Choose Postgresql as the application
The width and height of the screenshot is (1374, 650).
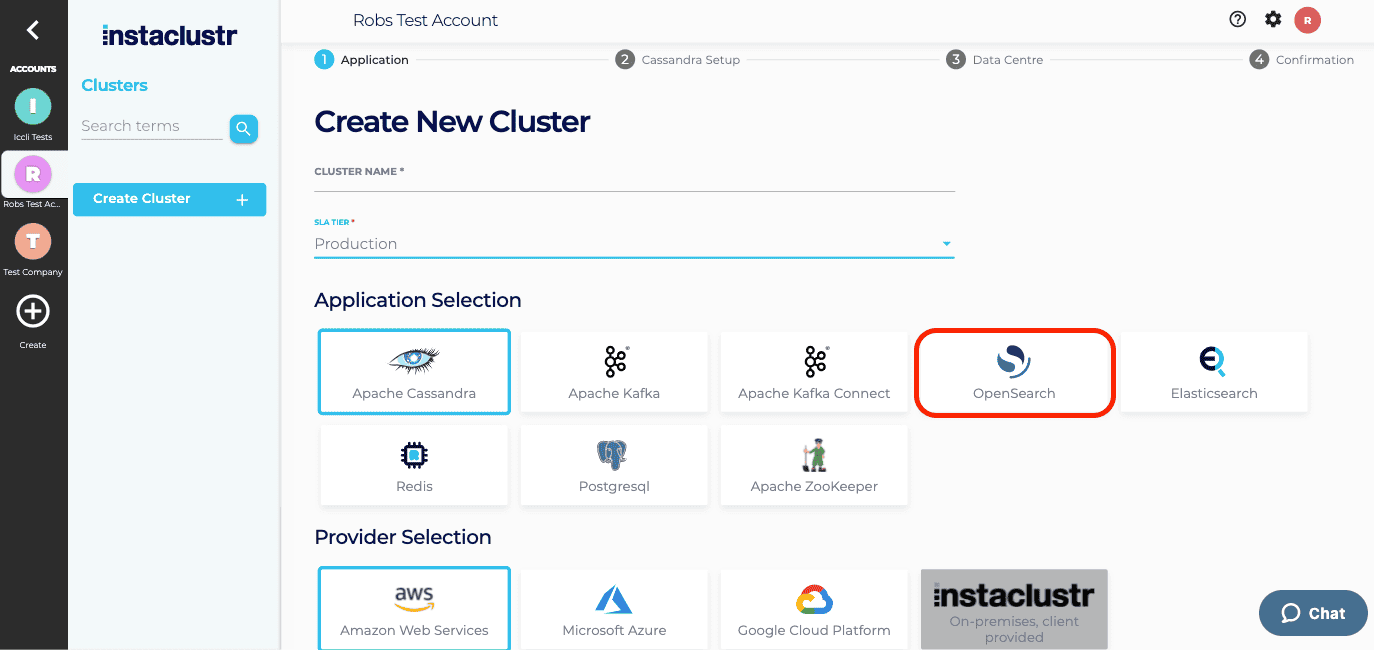[614, 465]
